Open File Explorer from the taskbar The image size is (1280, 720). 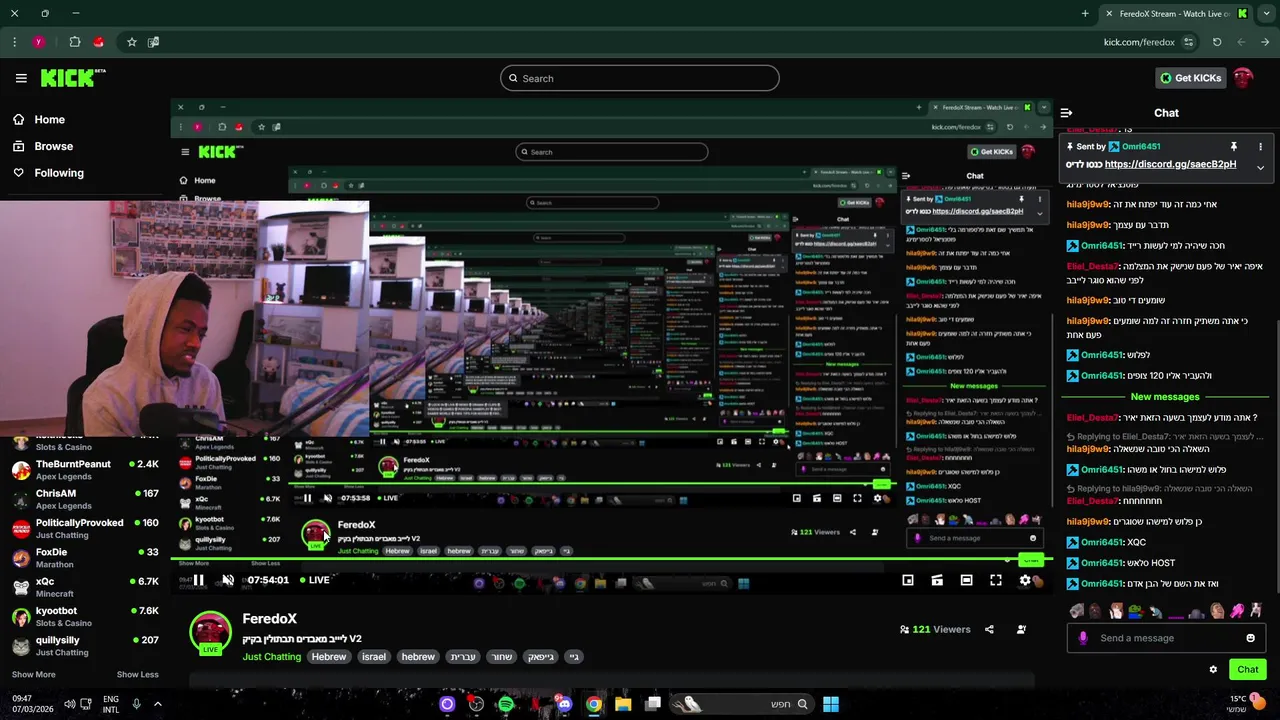pyautogui.click(x=623, y=704)
